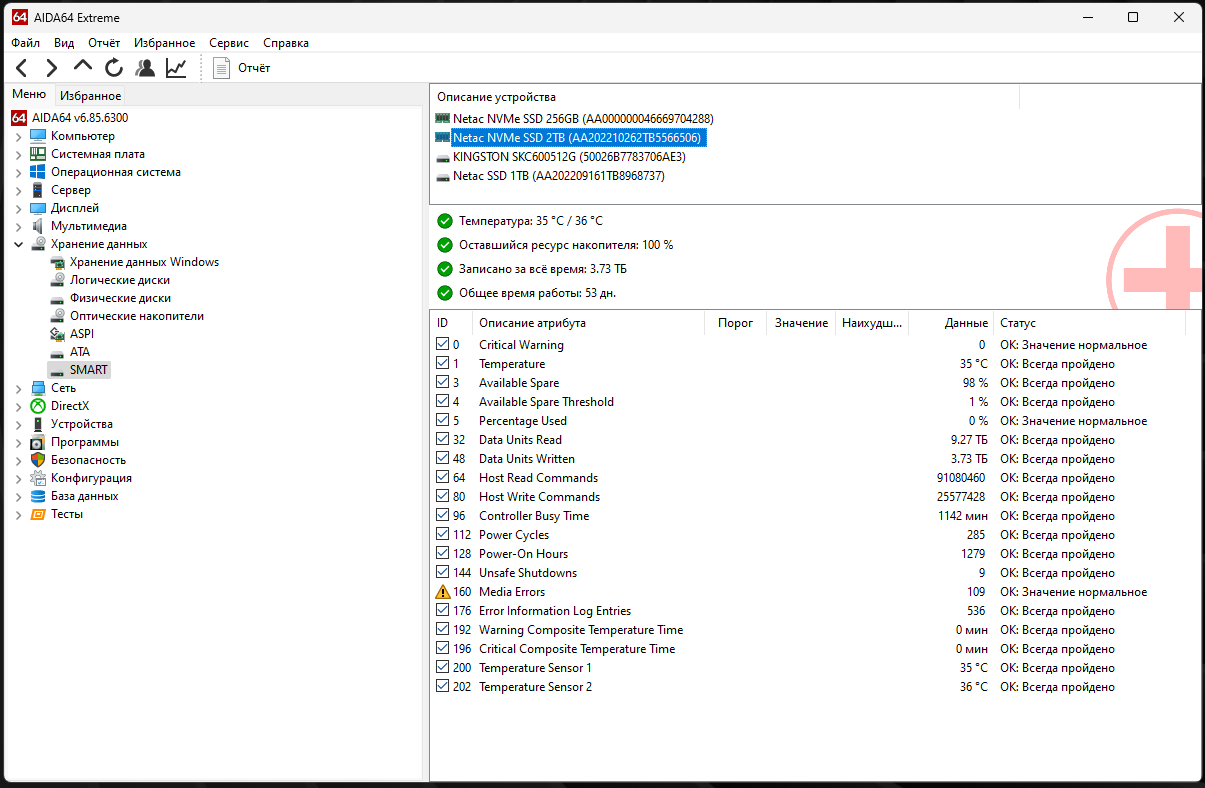Select the AIDA64 v6.85.6300 root icon
This screenshot has height=788, width=1205.
pos(19,118)
